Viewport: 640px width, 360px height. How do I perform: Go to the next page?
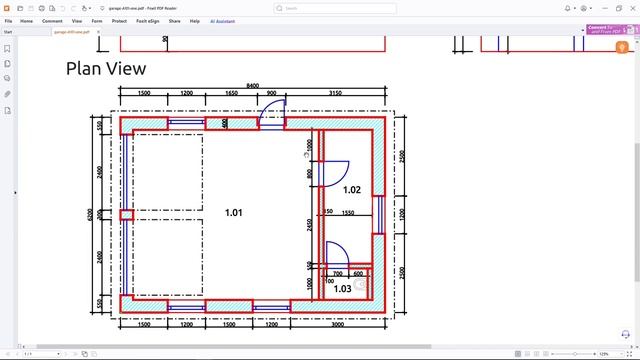coord(66,354)
